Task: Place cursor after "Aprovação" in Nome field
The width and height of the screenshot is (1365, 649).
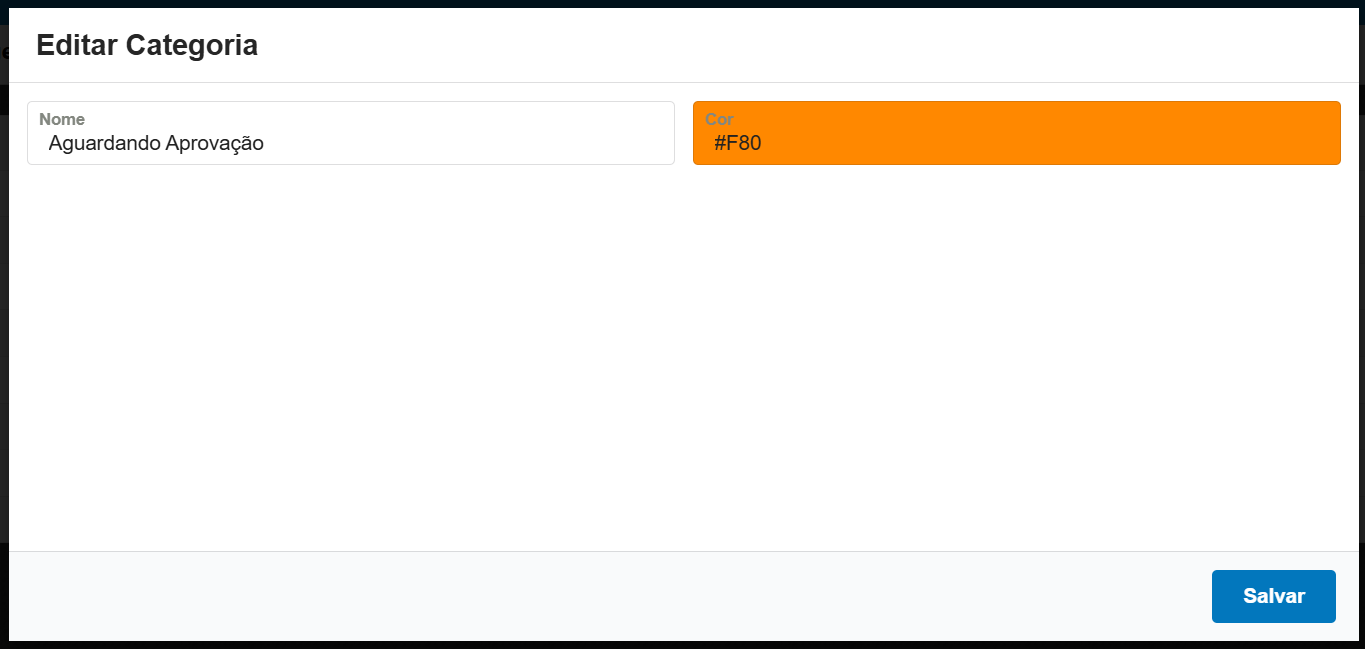Action: pyautogui.click(x=265, y=143)
